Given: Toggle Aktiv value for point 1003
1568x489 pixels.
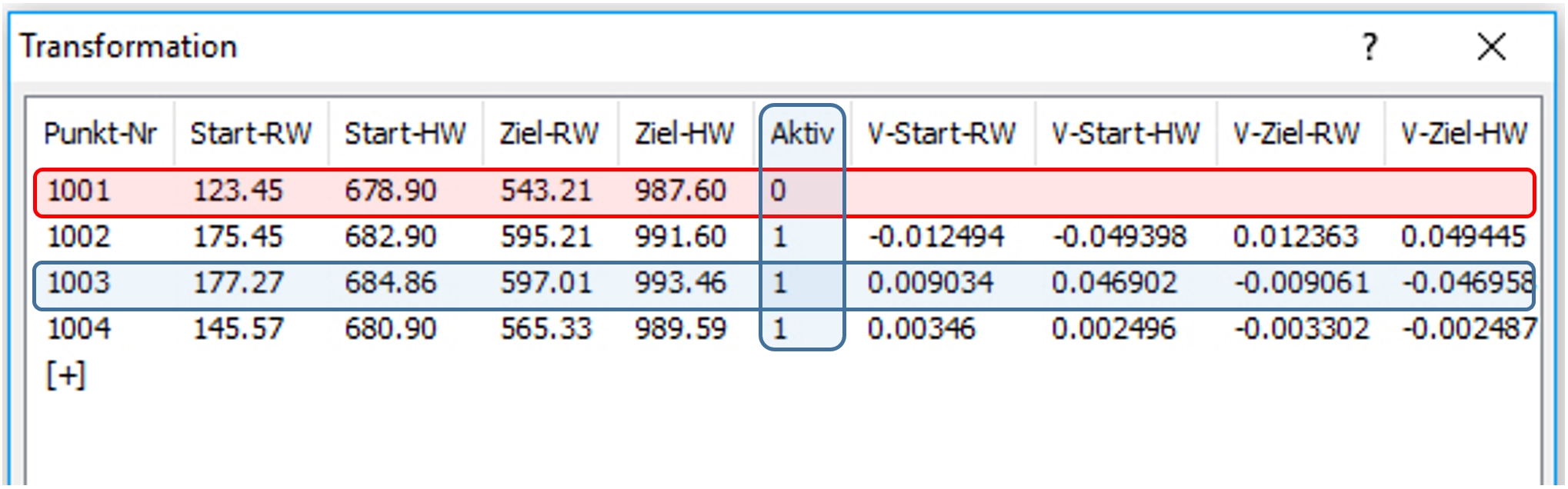Looking at the screenshot, I should click(779, 282).
